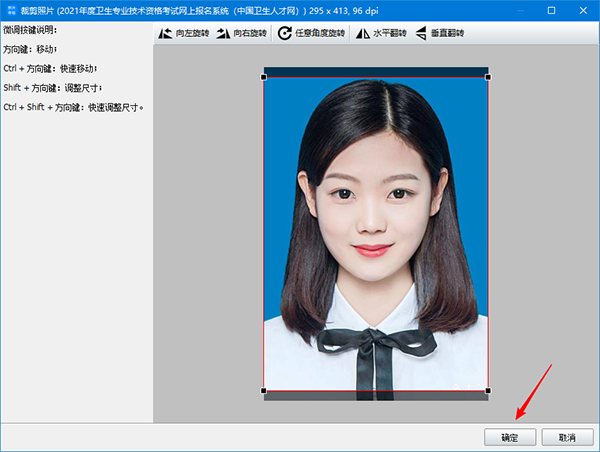This screenshot has width=600, height=452.
Task: Close the crop photo window
Action: (583, 9)
